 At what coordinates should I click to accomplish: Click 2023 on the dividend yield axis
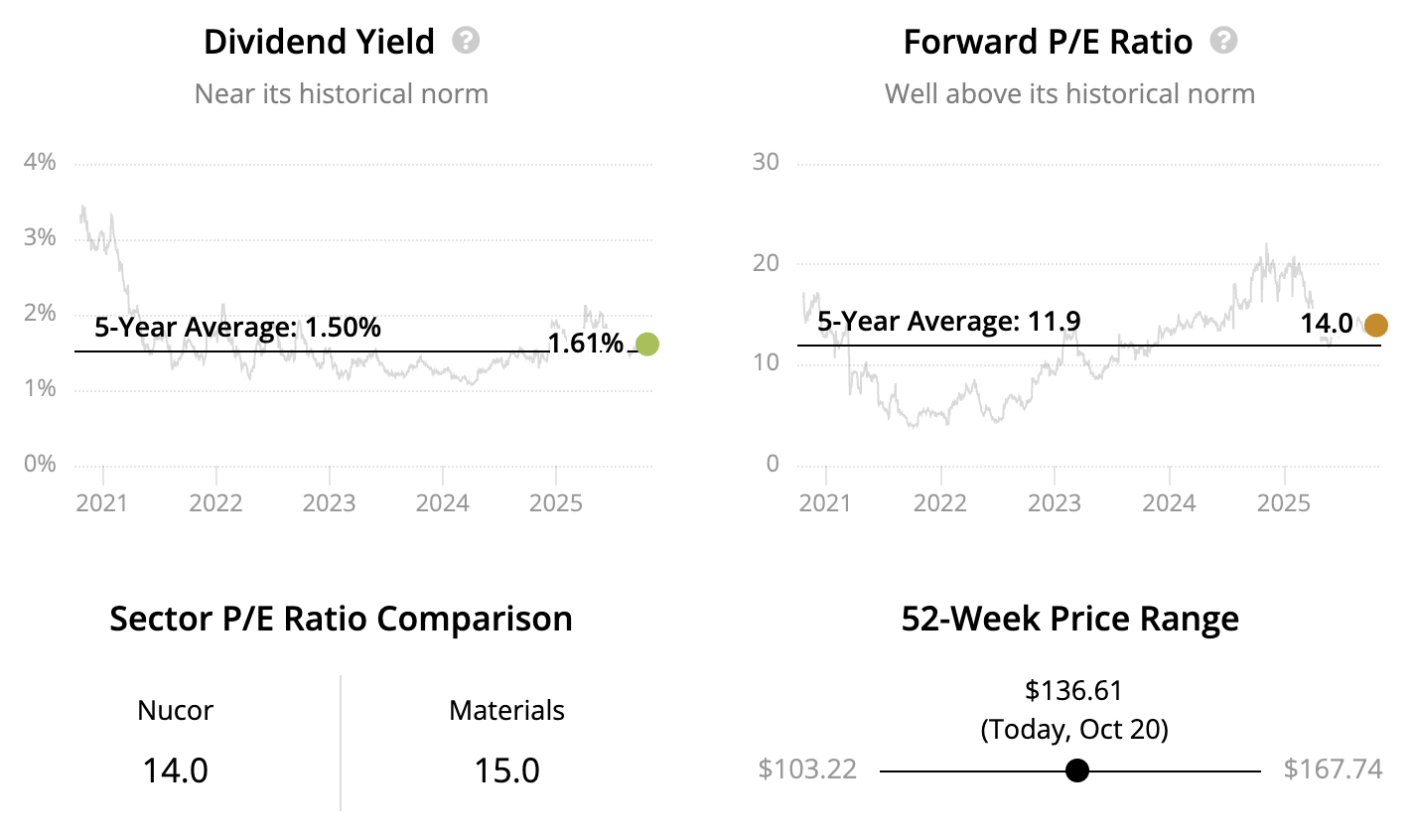click(x=329, y=503)
